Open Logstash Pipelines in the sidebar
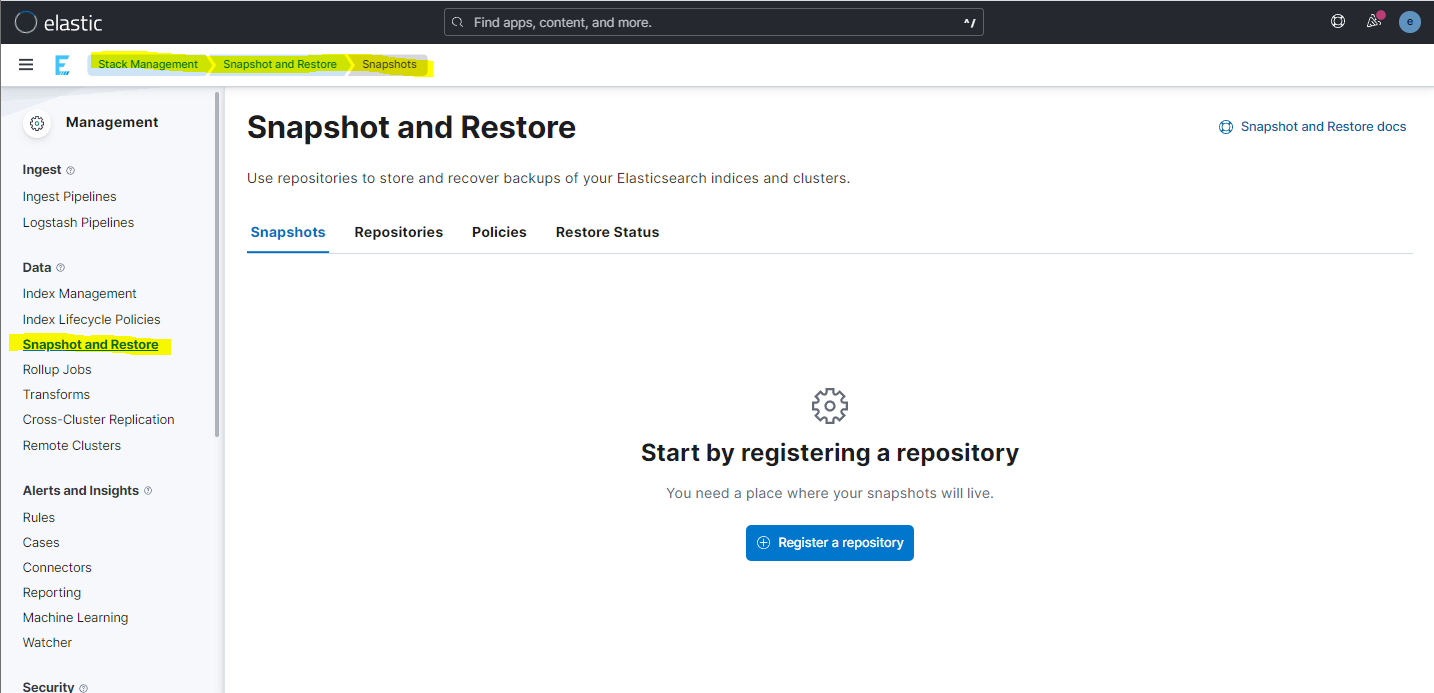This screenshot has height=693, width=1434. (x=79, y=223)
